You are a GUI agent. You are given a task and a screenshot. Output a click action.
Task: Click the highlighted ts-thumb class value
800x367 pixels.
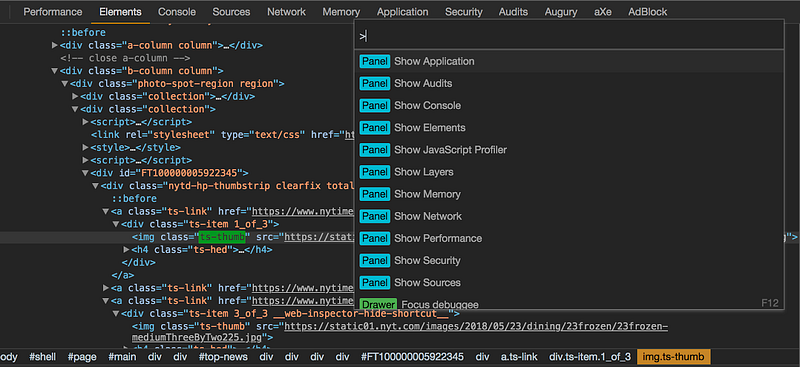[x=222, y=237]
